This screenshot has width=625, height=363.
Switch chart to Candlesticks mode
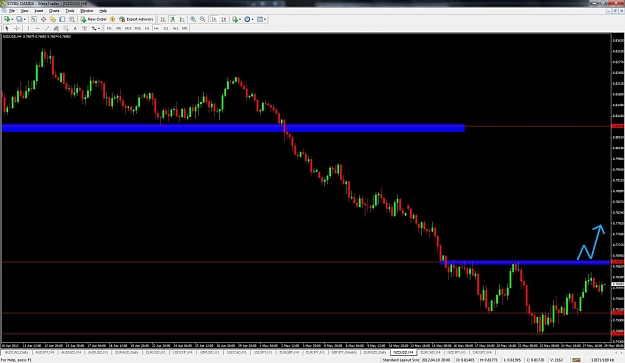(173, 19)
